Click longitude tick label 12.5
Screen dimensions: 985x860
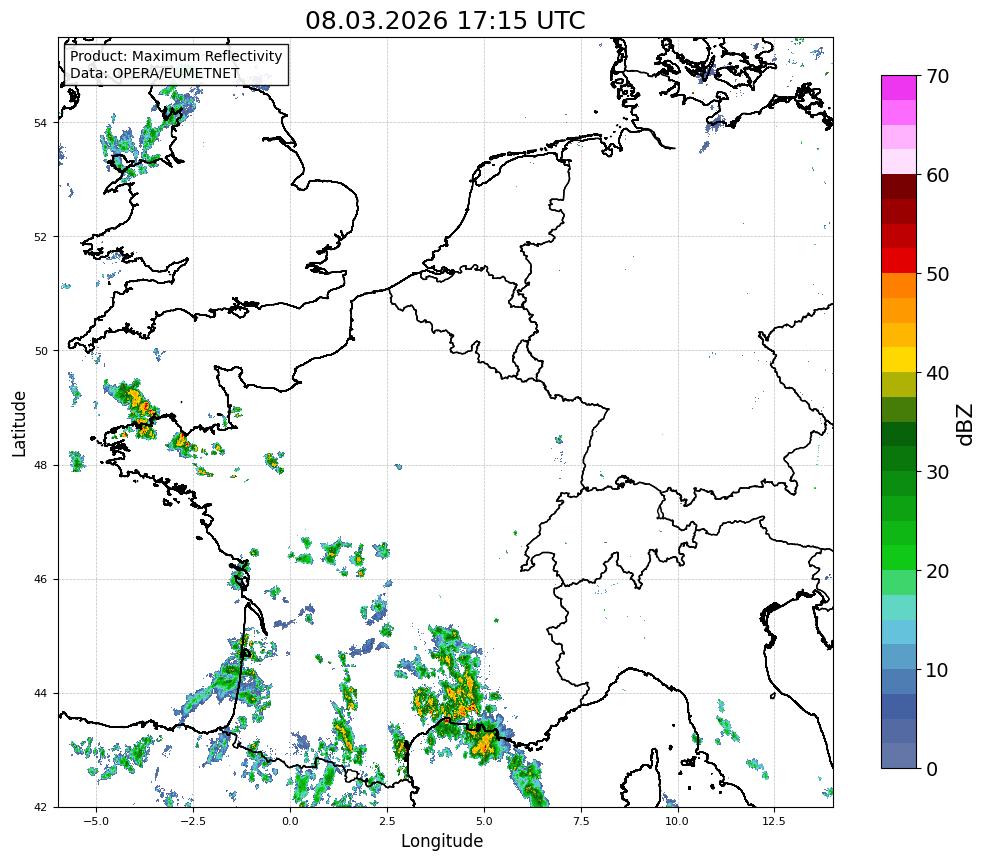(x=774, y=821)
